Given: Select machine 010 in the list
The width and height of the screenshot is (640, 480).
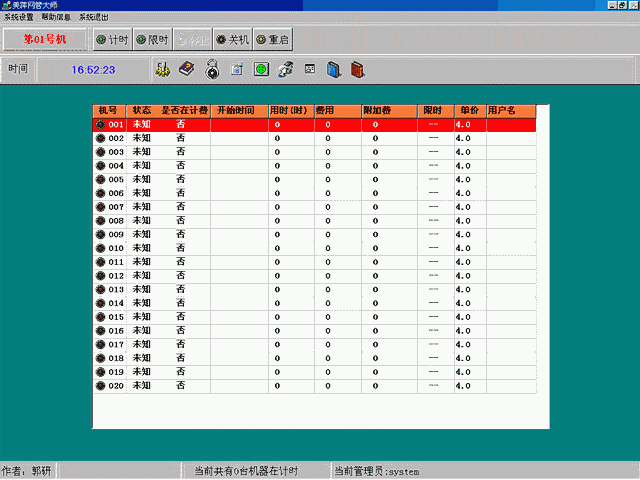Looking at the screenshot, I should [x=115, y=248].
